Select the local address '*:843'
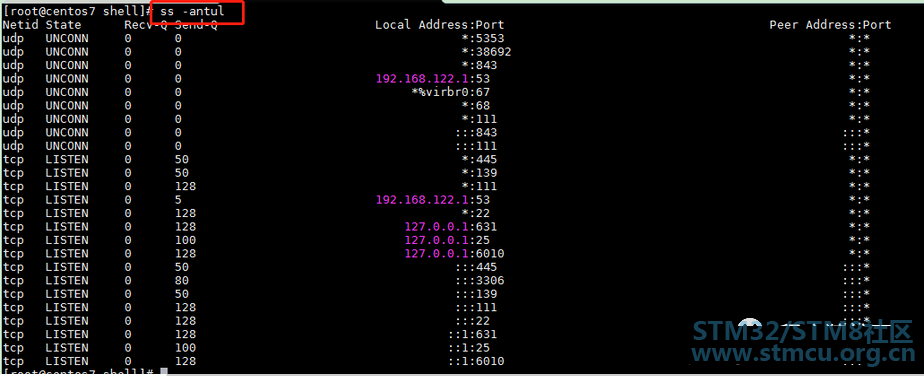Screen dimensions: 924x376 click(x=479, y=65)
